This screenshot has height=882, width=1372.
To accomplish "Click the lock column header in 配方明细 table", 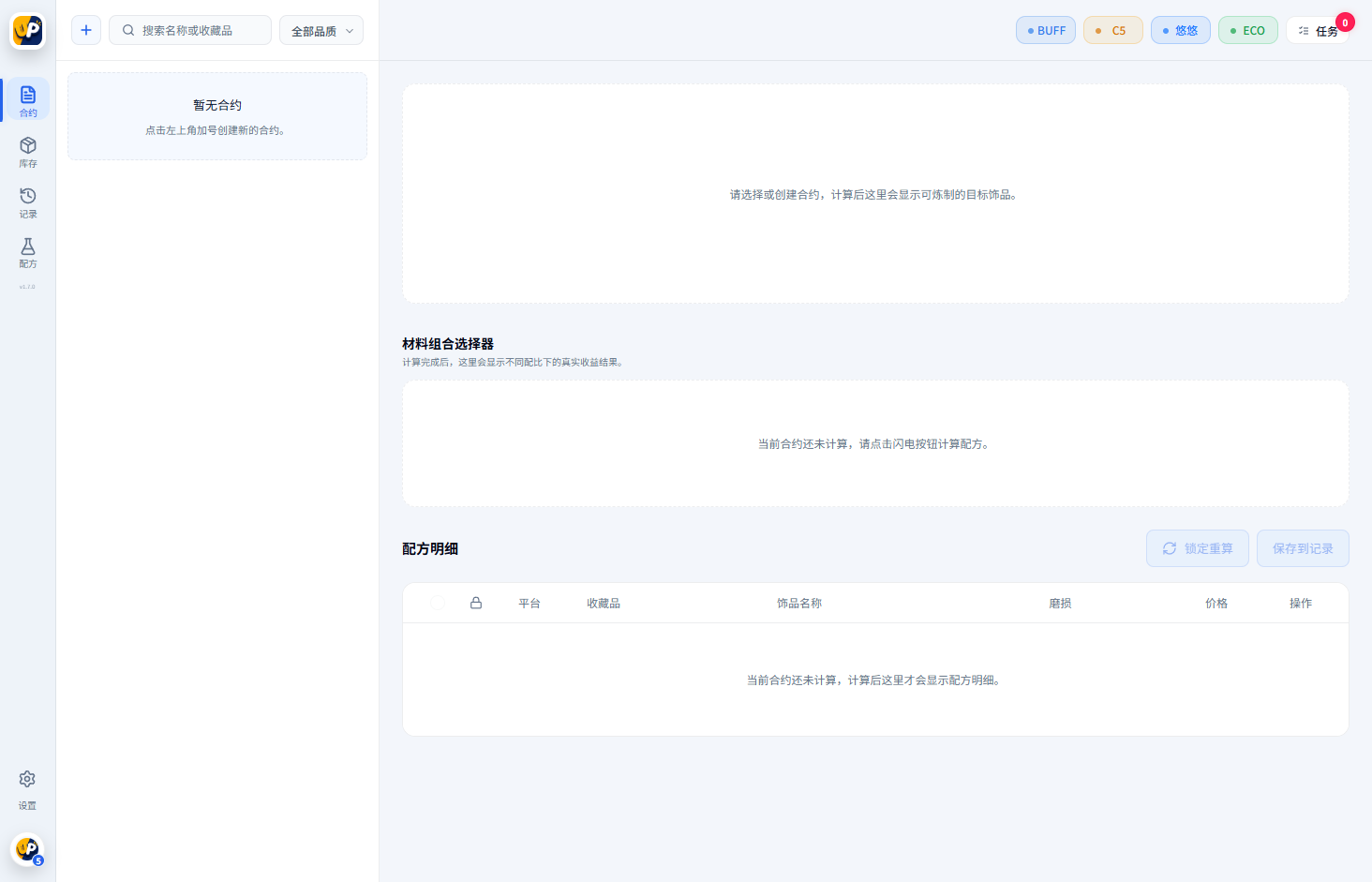I will 476,603.
